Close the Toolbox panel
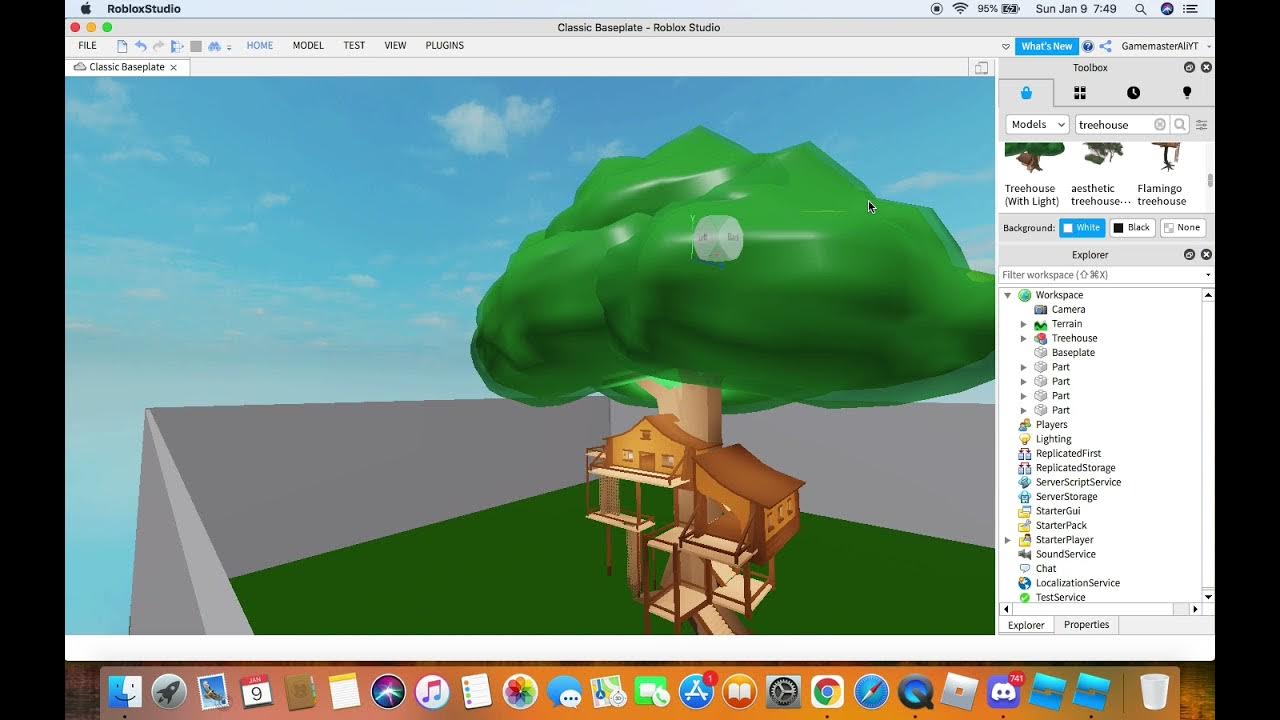The height and width of the screenshot is (720, 1280). coord(1206,68)
